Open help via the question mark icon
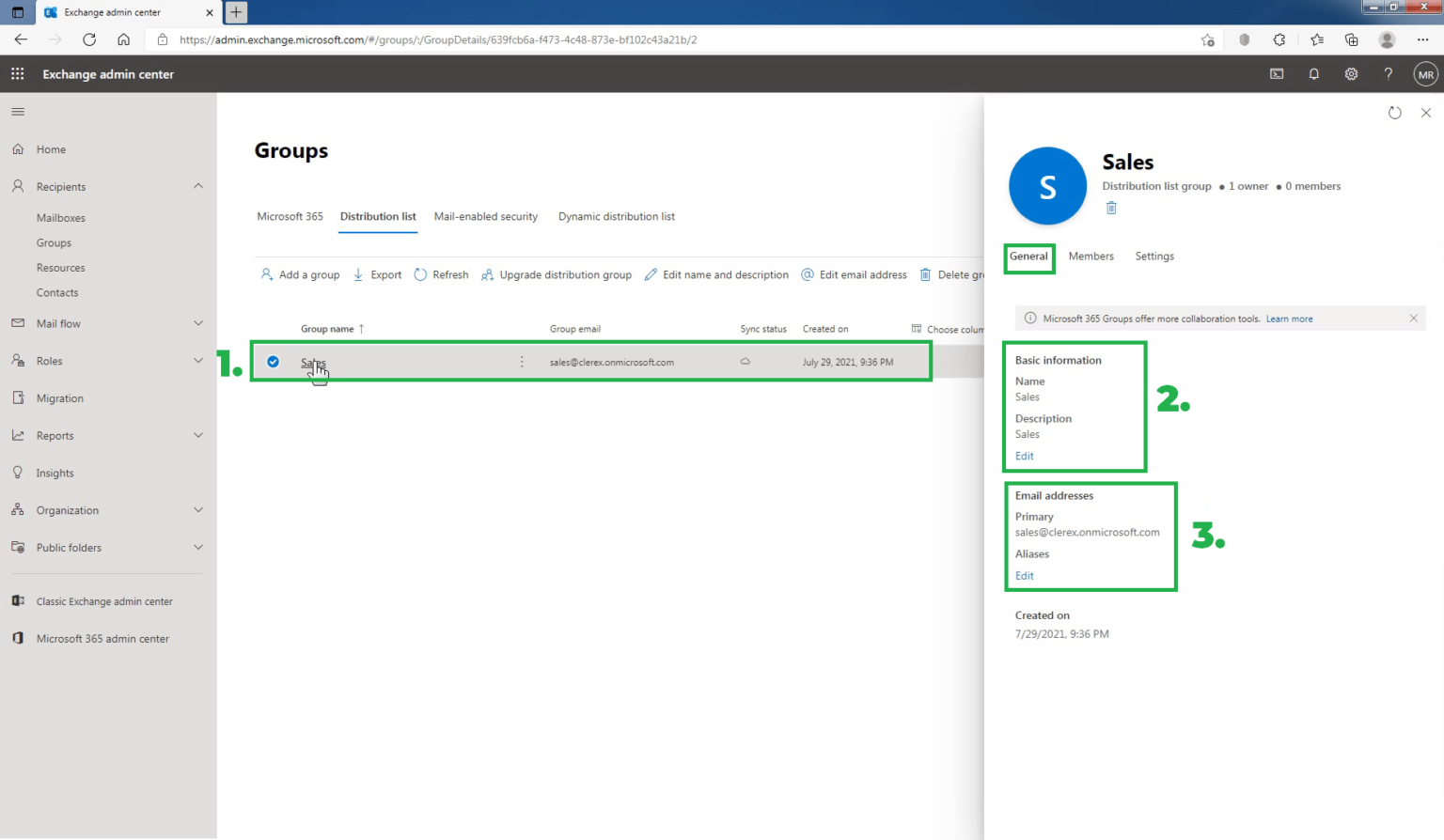Screen dimensions: 1444x840 click(x=1389, y=73)
